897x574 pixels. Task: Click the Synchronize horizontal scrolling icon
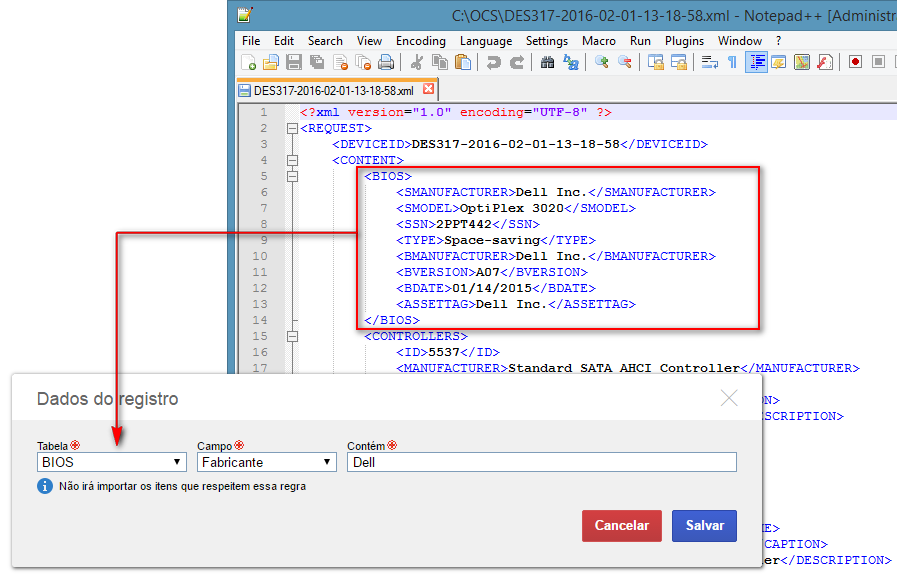(678, 62)
